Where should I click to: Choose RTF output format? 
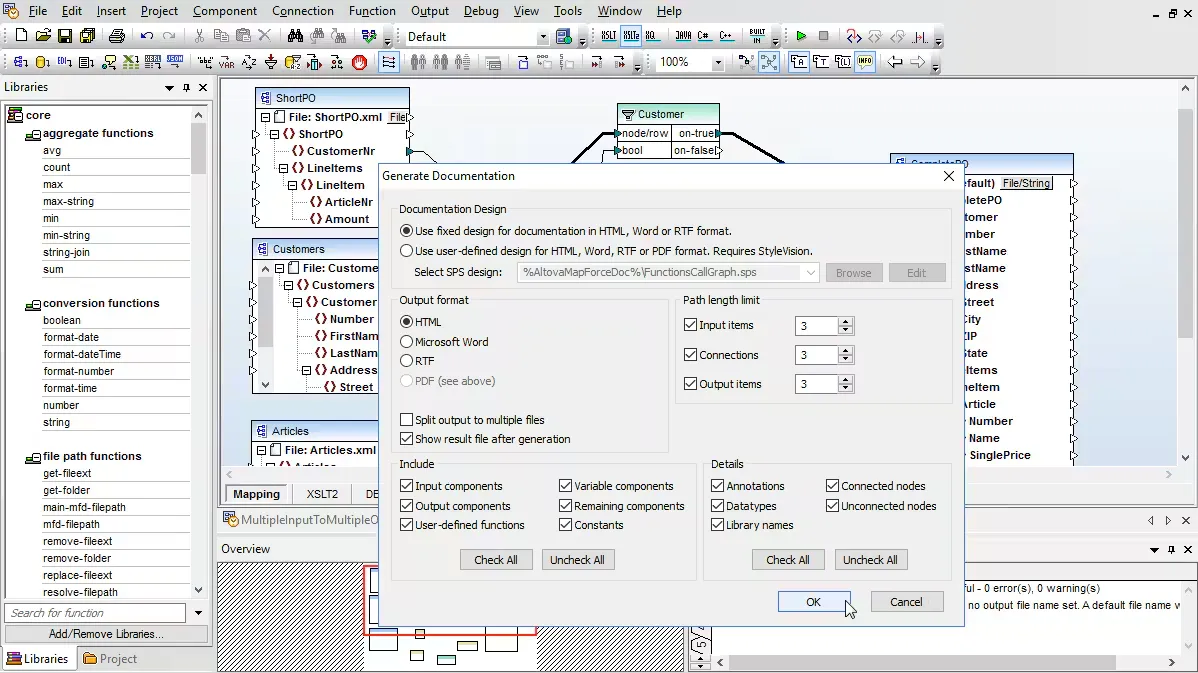click(x=406, y=361)
